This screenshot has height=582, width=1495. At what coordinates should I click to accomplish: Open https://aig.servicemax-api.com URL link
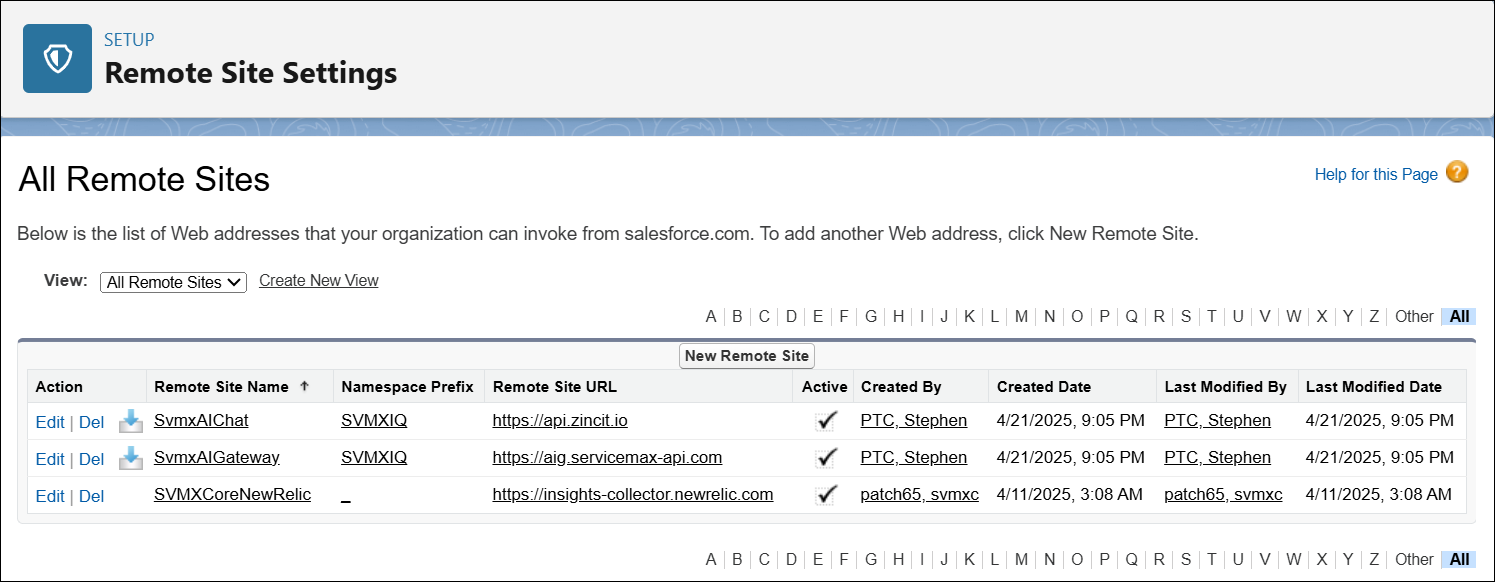click(x=607, y=458)
